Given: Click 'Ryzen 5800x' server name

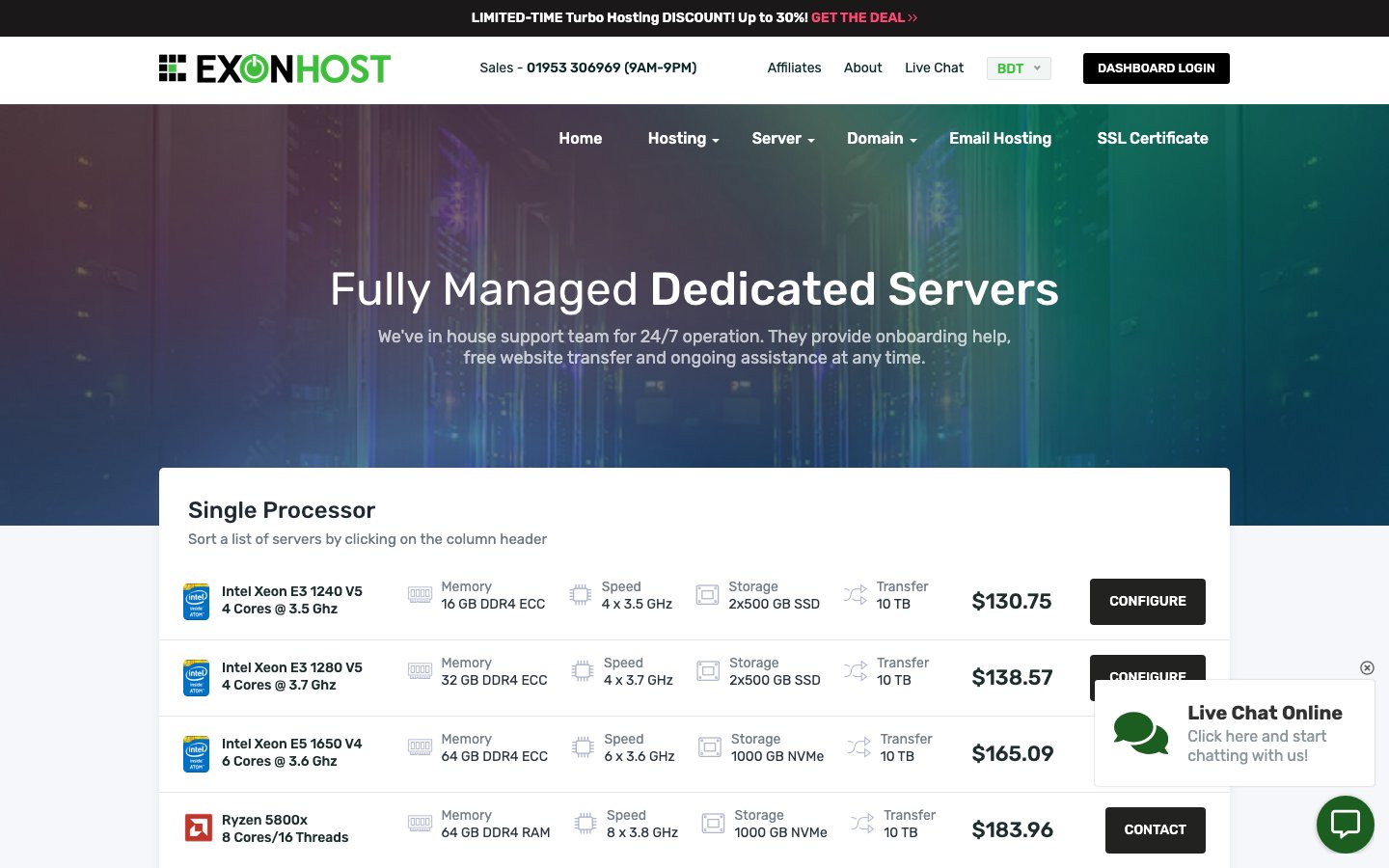Looking at the screenshot, I should click(264, 820).
